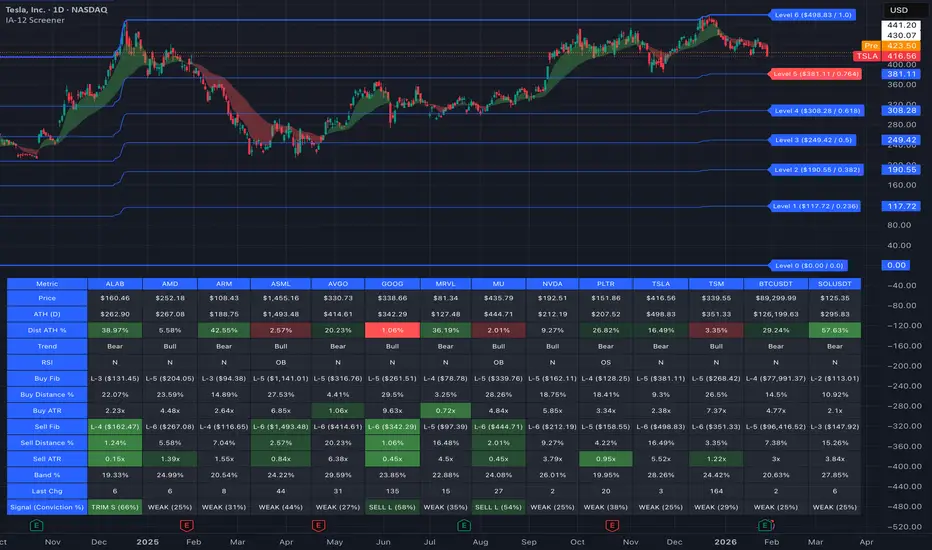932x550 pixels.
Task: Click the GOOG column header
Action: [392, 284]
